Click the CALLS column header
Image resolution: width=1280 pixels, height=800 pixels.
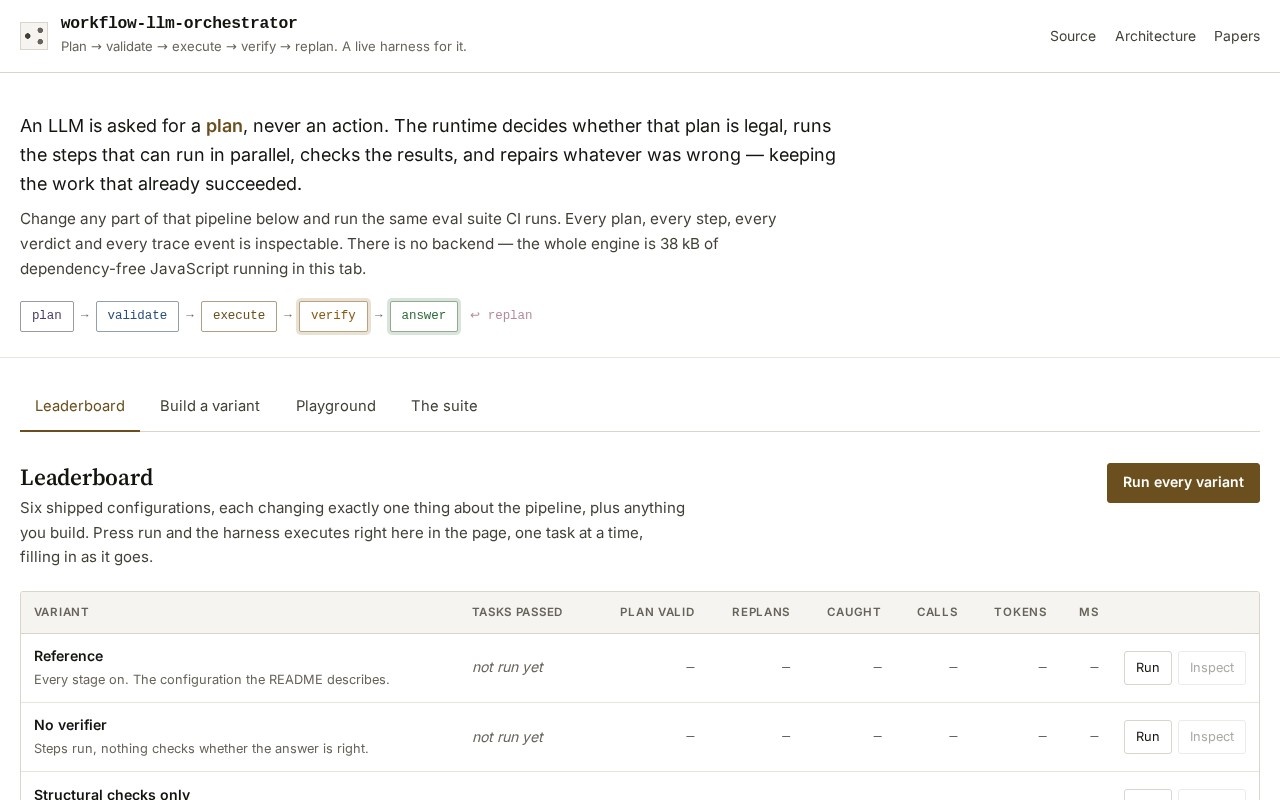click(937, 612)
